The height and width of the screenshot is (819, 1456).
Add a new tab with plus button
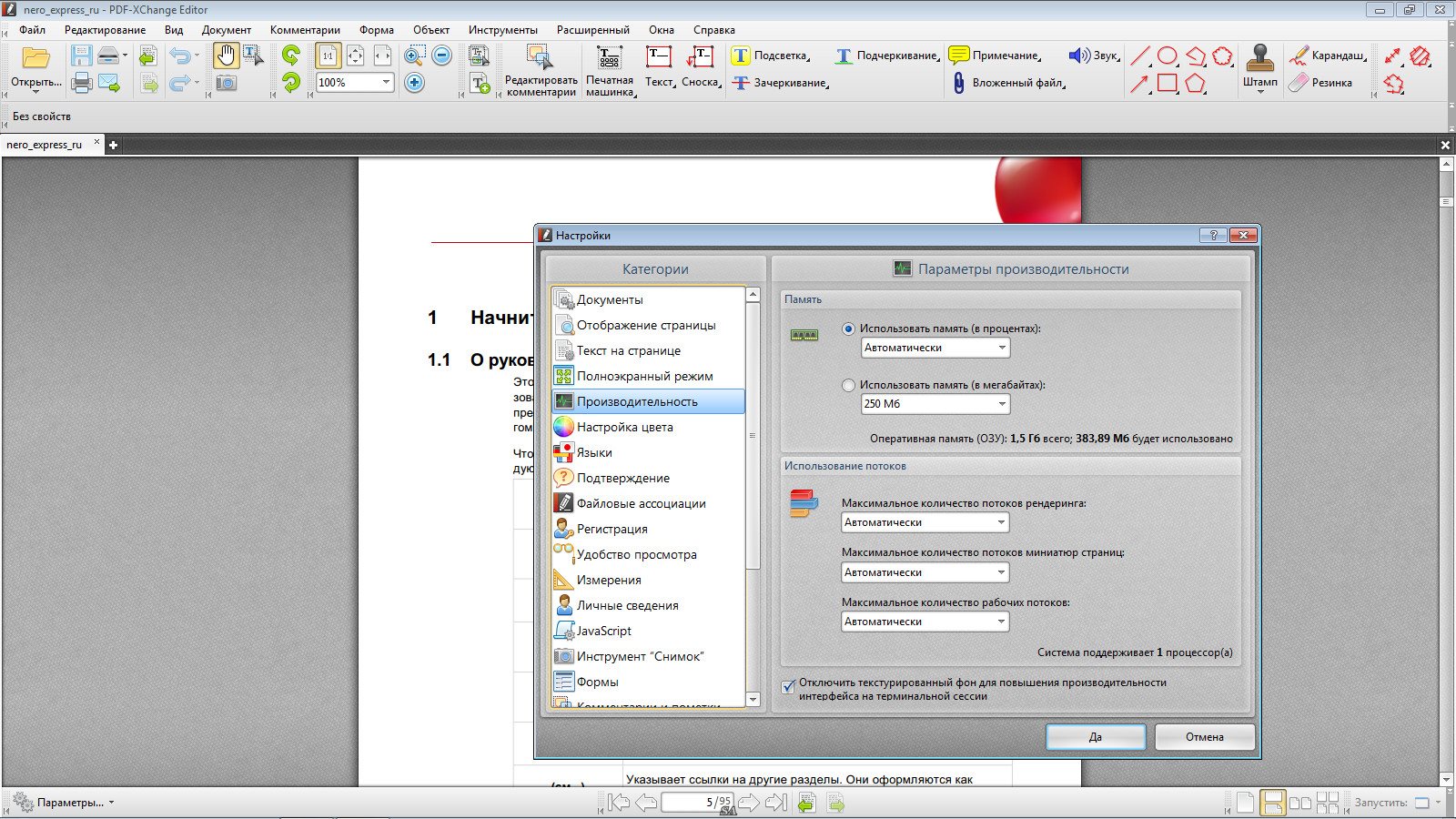point(114,145)
